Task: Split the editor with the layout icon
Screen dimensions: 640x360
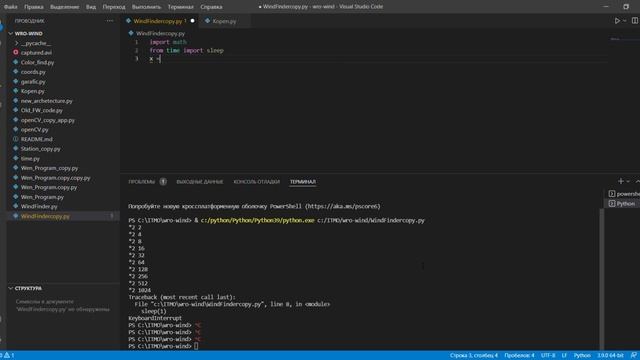Action: point(635,21)
